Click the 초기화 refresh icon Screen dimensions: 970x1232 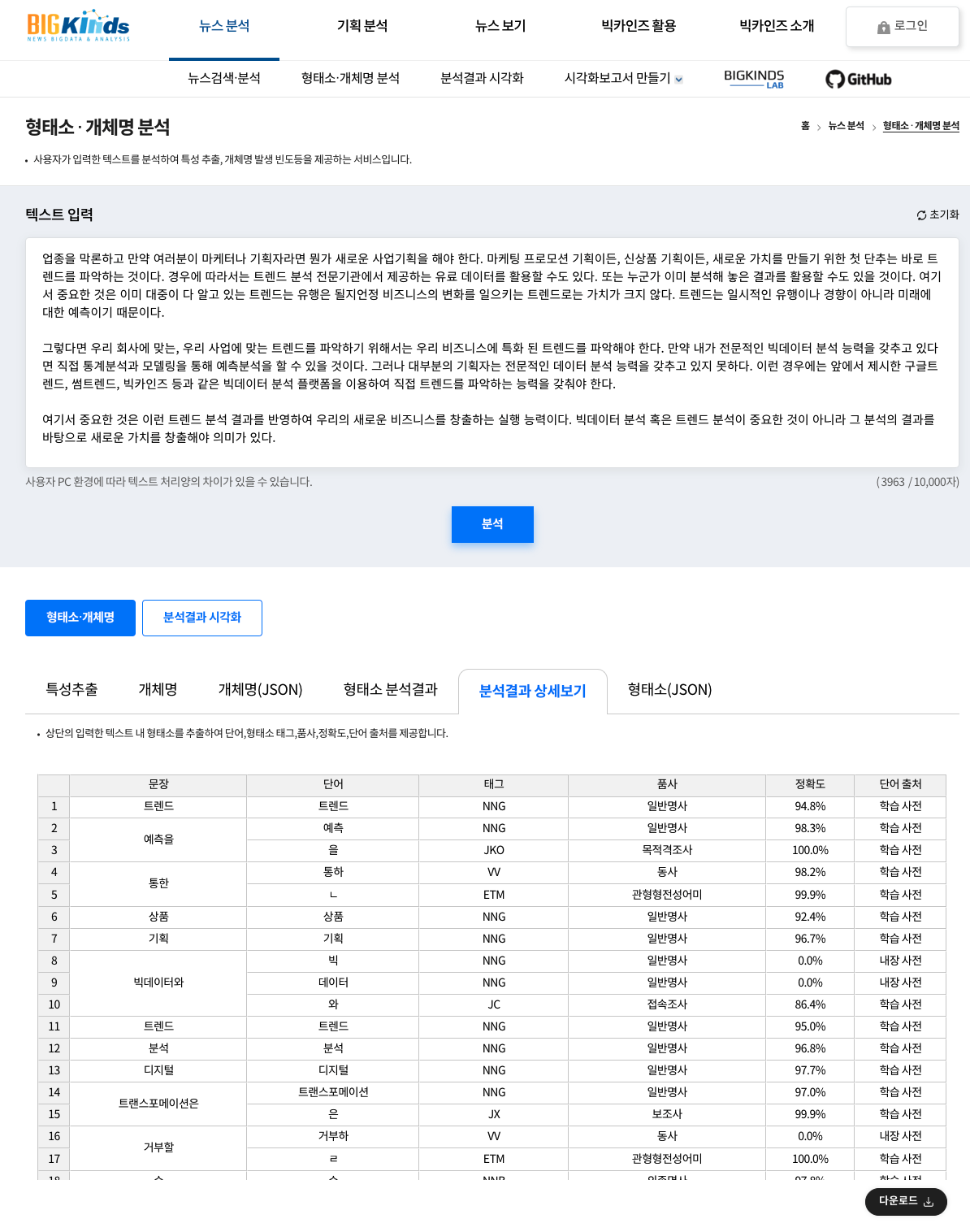(x=921, y=215)
